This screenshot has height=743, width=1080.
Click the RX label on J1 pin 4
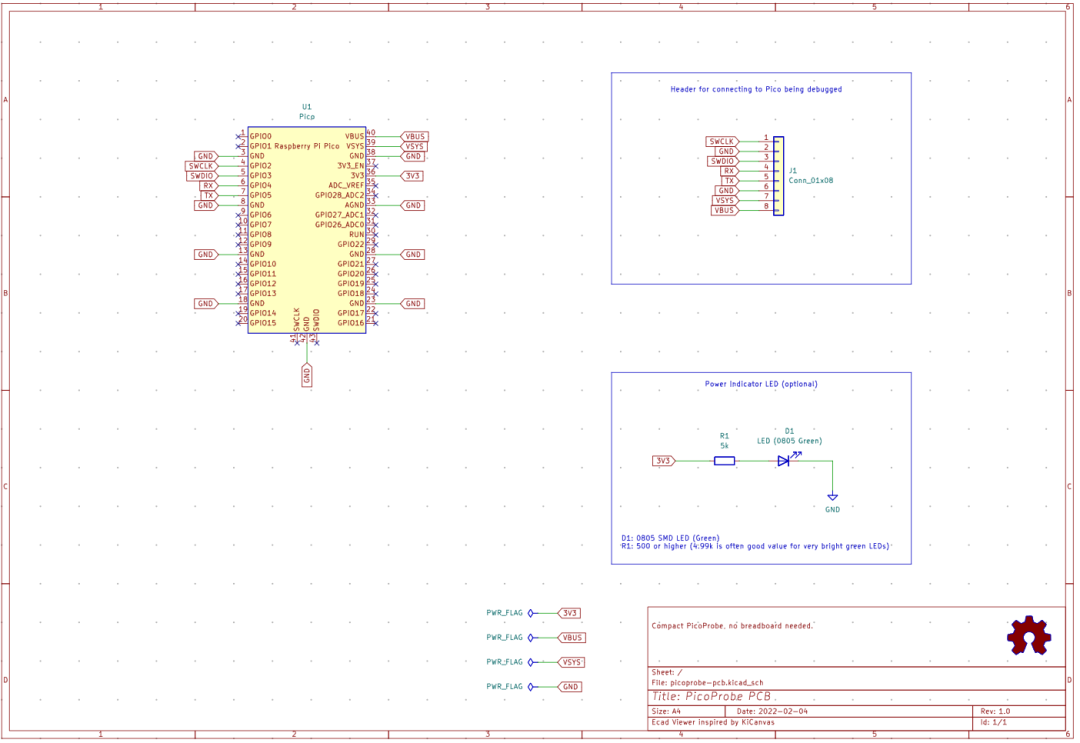[729, 171]
